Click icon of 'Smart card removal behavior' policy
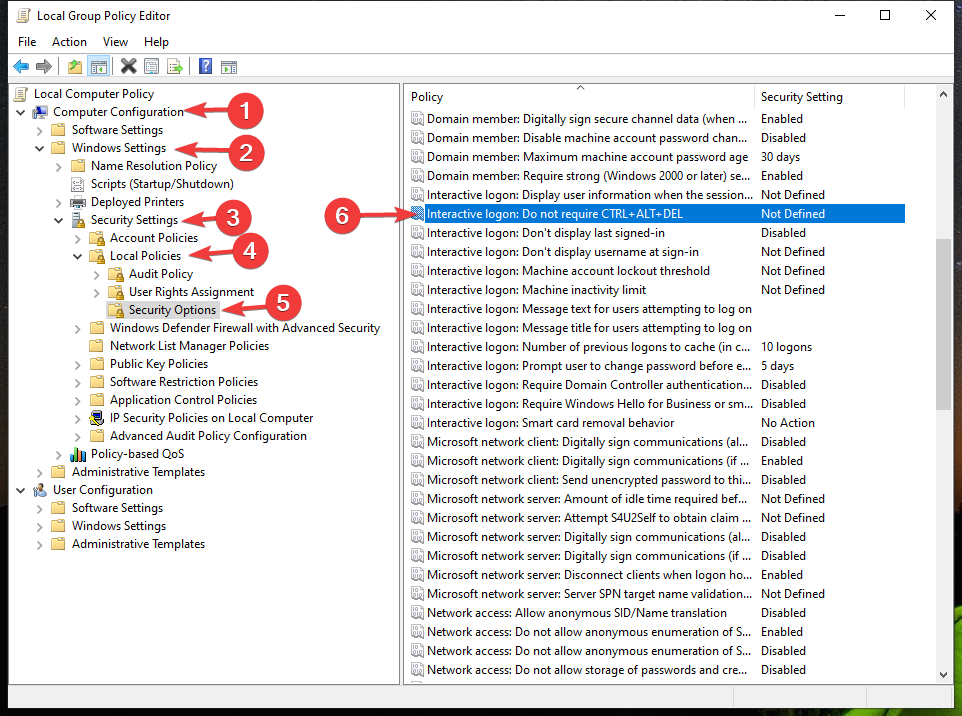 point(417,423)
